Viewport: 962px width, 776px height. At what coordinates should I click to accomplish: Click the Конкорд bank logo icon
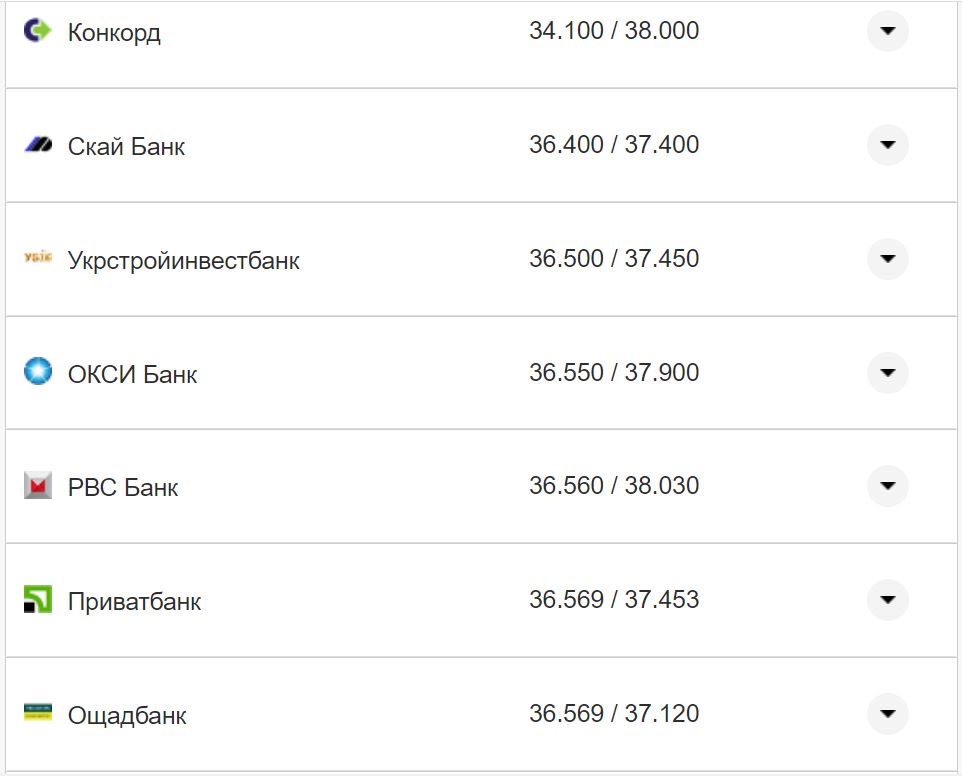click(x=37, y=31)
